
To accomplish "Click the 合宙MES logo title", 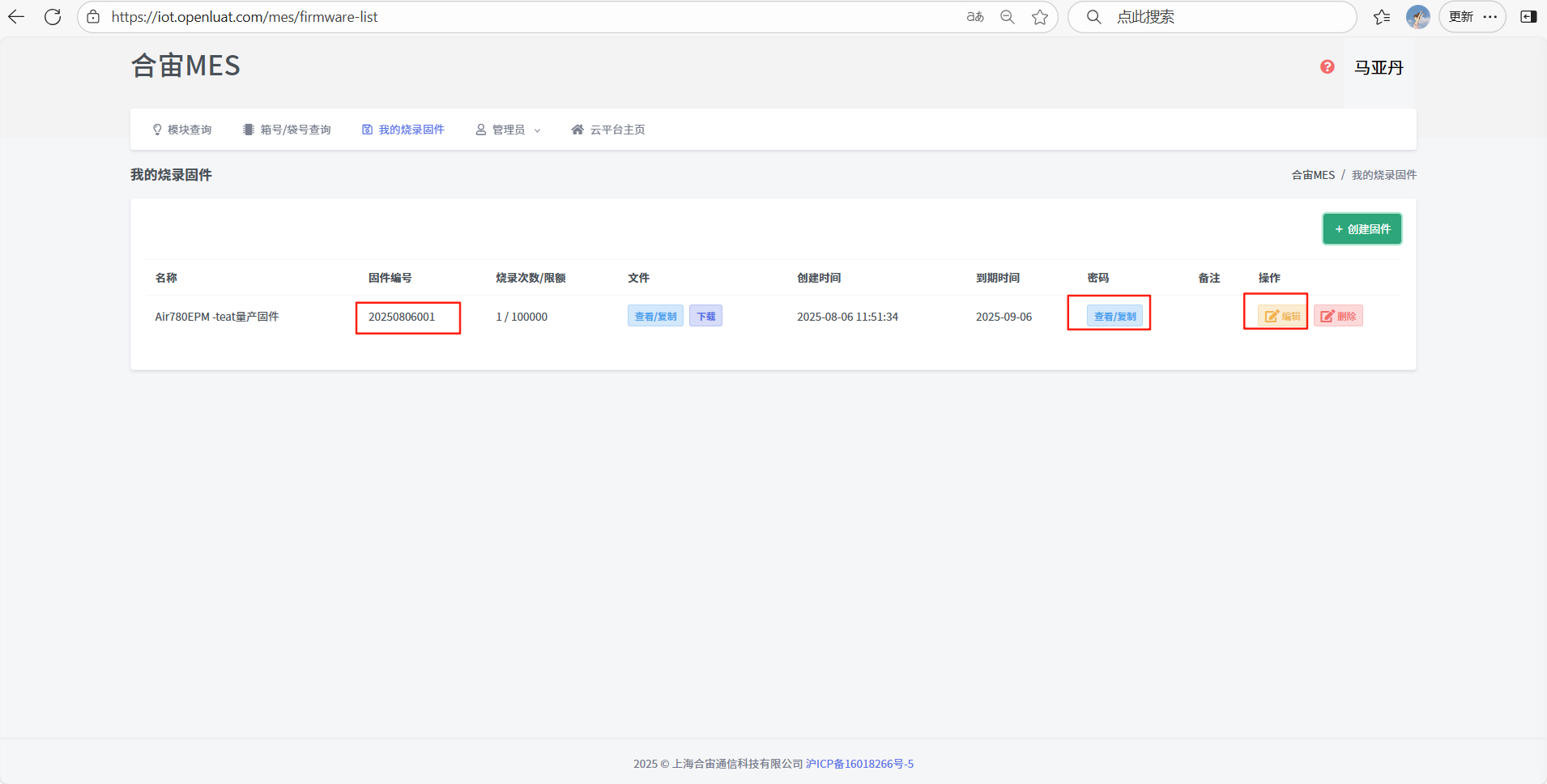I will point(185,66).
